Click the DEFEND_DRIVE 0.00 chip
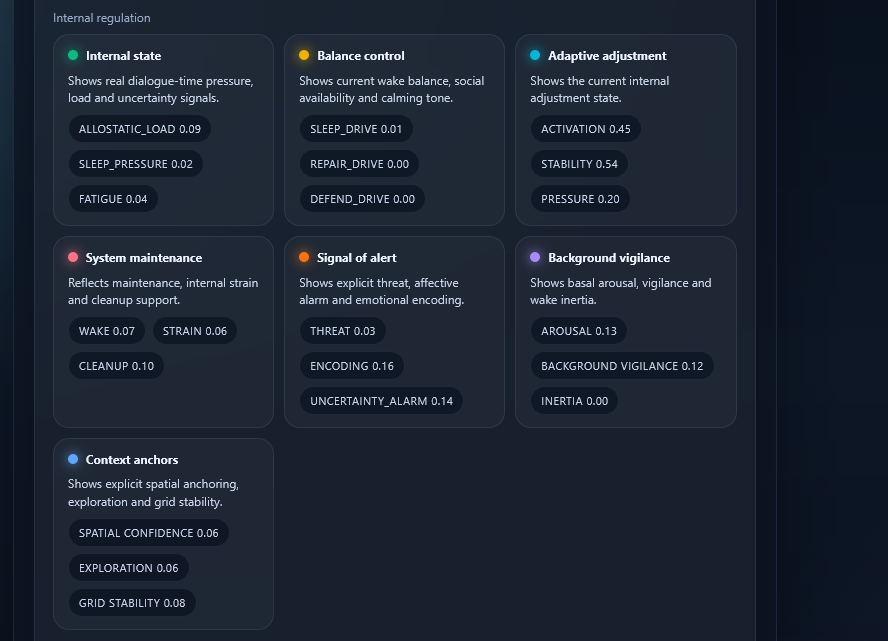This screenshot has height=641, width=888. point(362,199)
